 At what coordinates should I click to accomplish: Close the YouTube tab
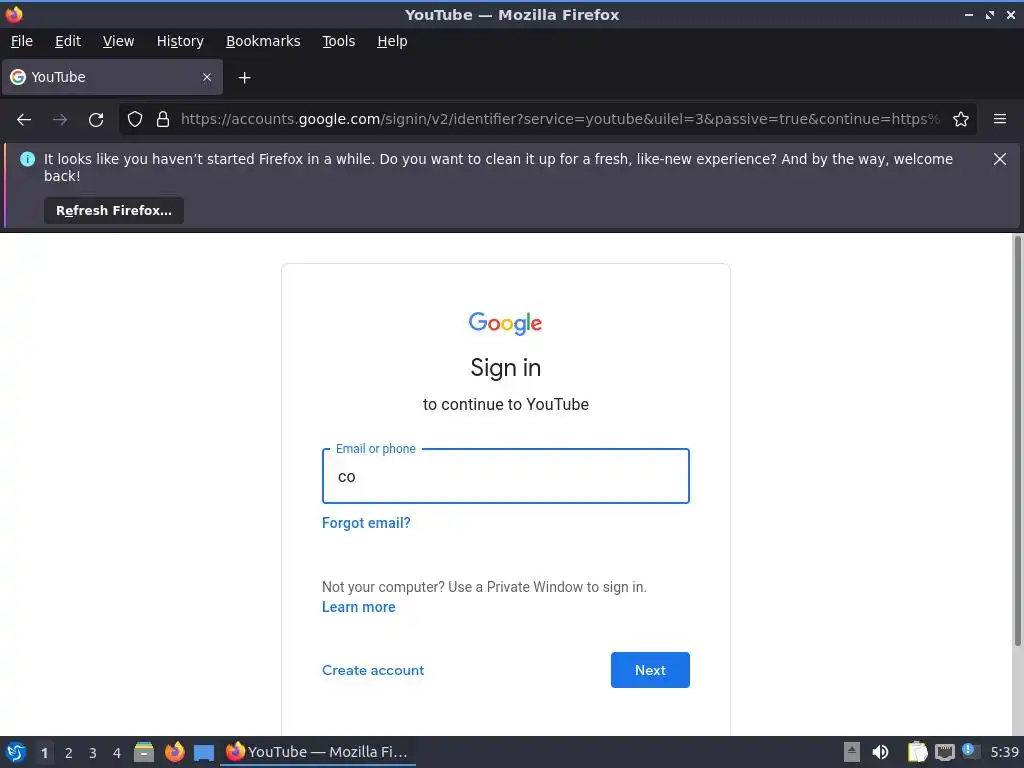tap(207, 77)
